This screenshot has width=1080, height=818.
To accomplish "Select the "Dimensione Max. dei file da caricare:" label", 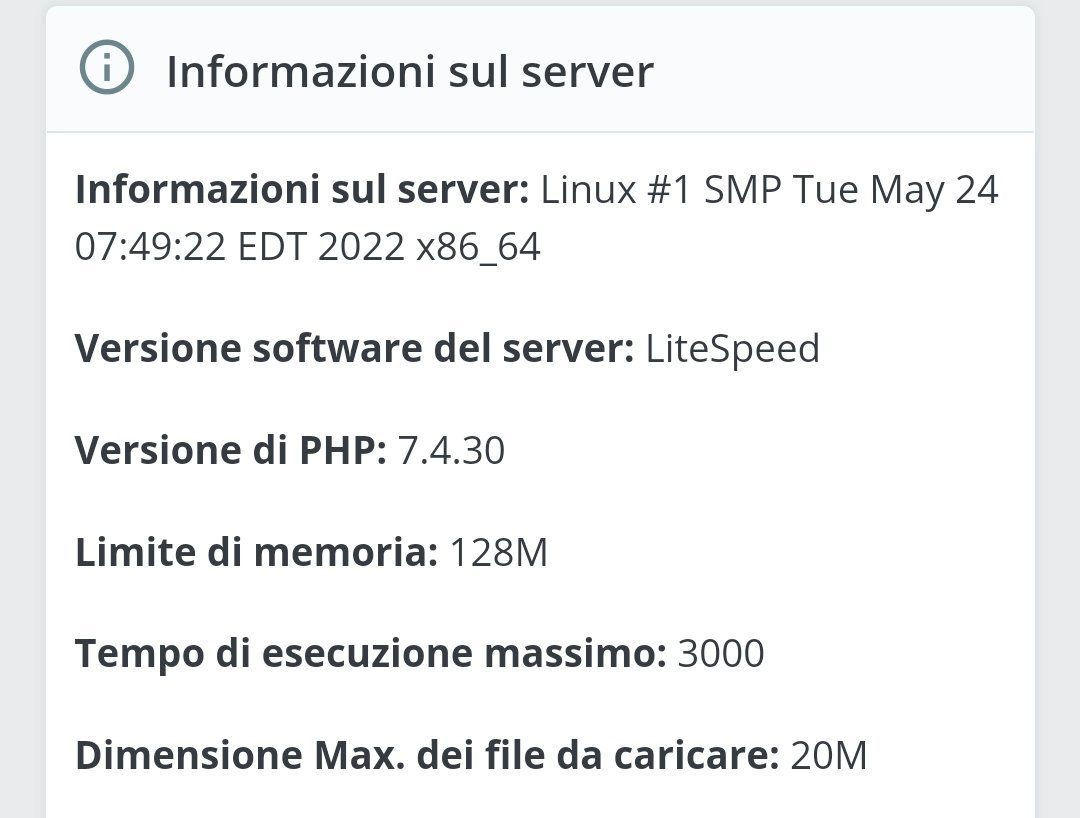I will [427, 756].
